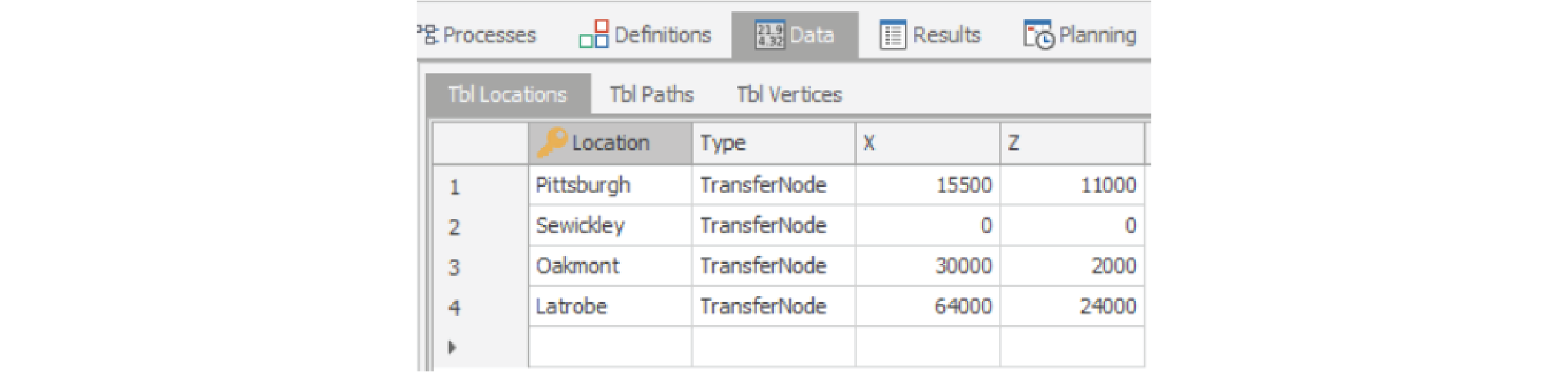Switch to the Tbl Paths tab
This screenshot has width=1568, height=372.
coord(651,95)
